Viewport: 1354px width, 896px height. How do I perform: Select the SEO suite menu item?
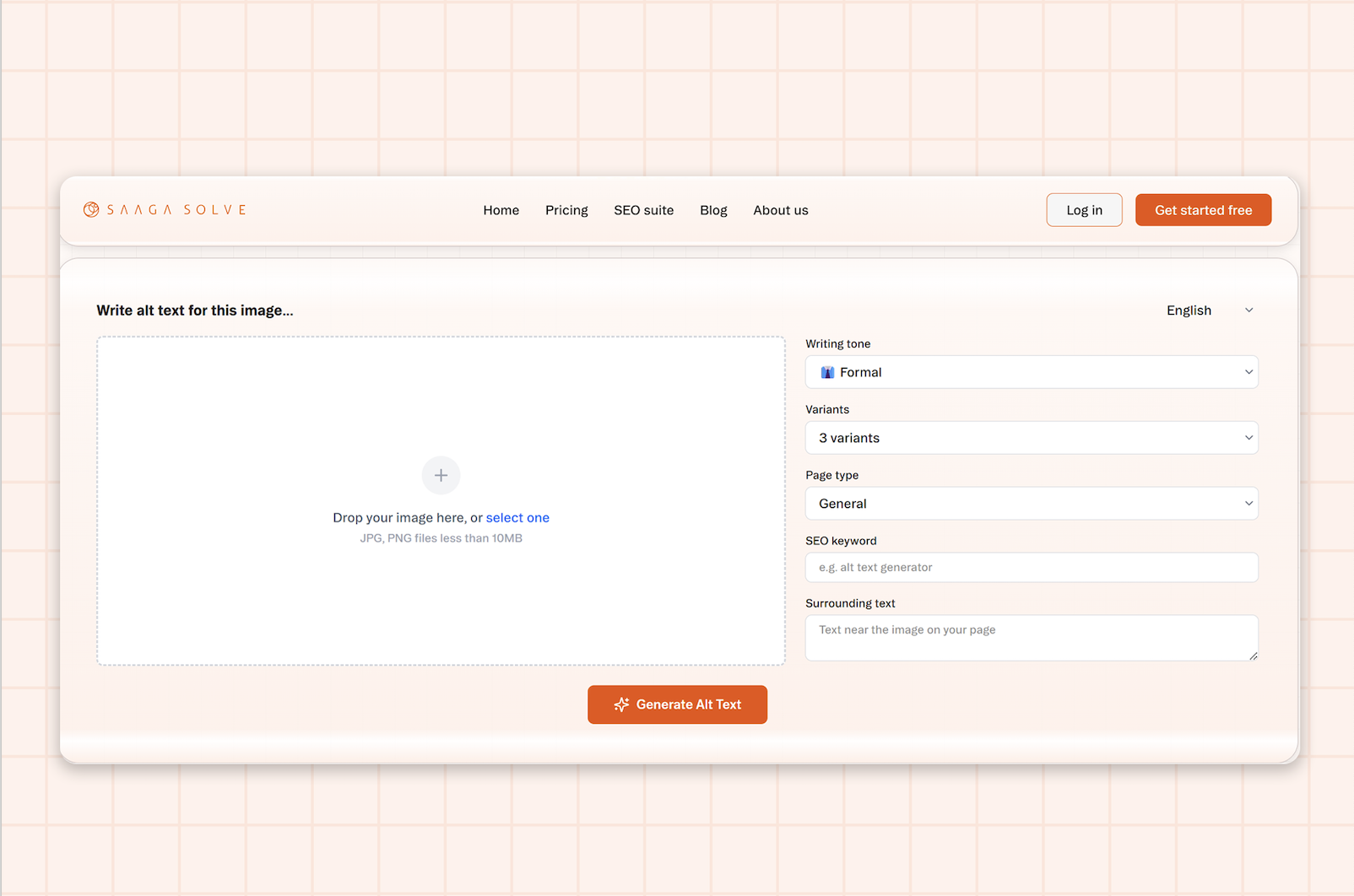643,210
